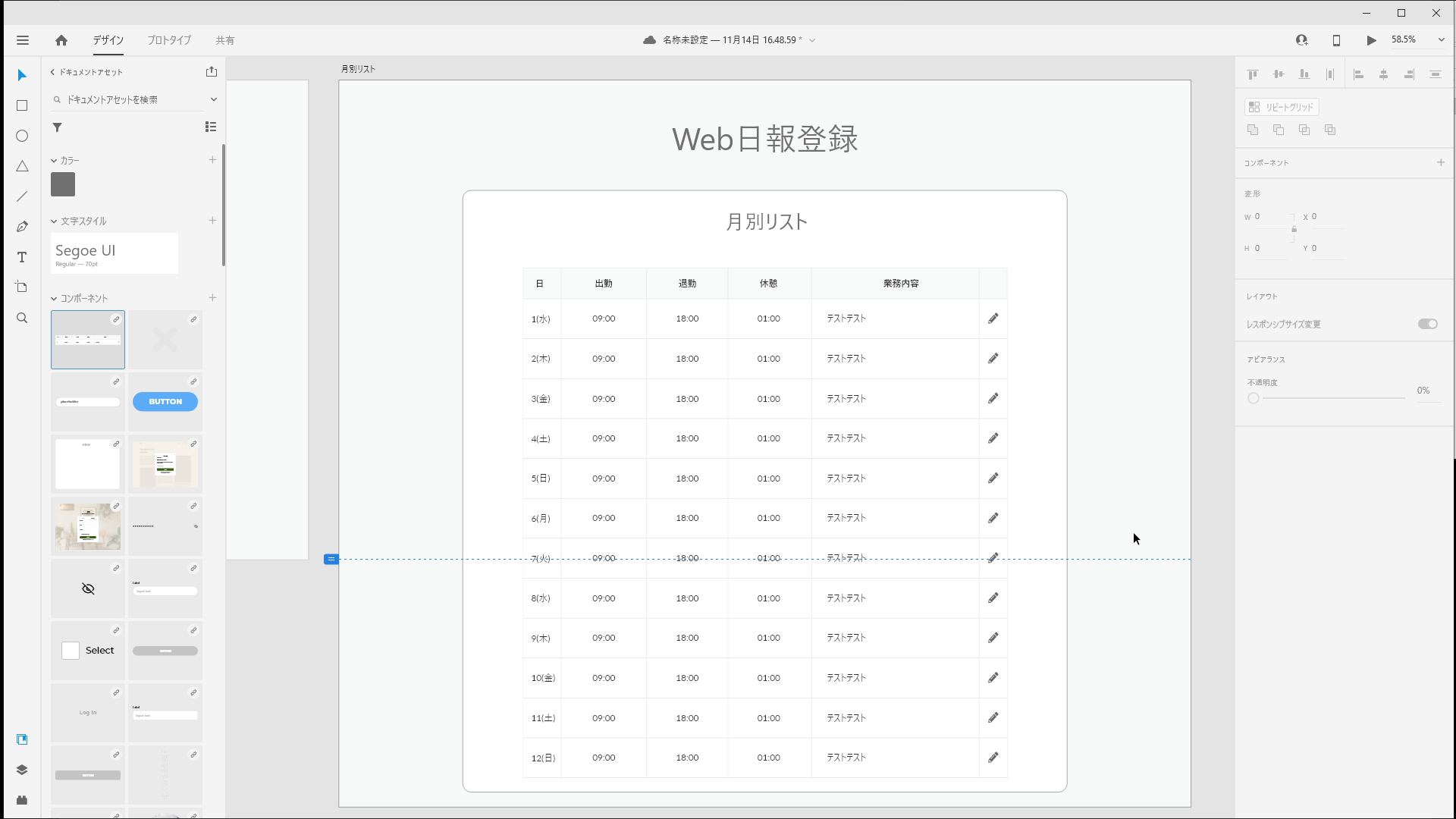
Task: Collapse the コンポーネント assets section
Action: tap(54, 299)
